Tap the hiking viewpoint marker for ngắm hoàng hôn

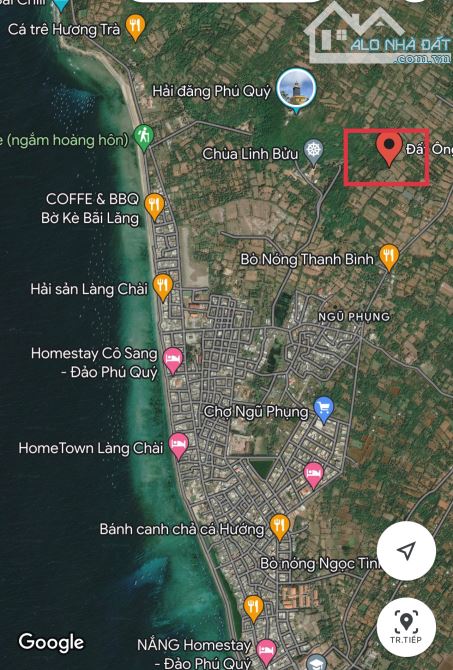click(x=144, y=138)
